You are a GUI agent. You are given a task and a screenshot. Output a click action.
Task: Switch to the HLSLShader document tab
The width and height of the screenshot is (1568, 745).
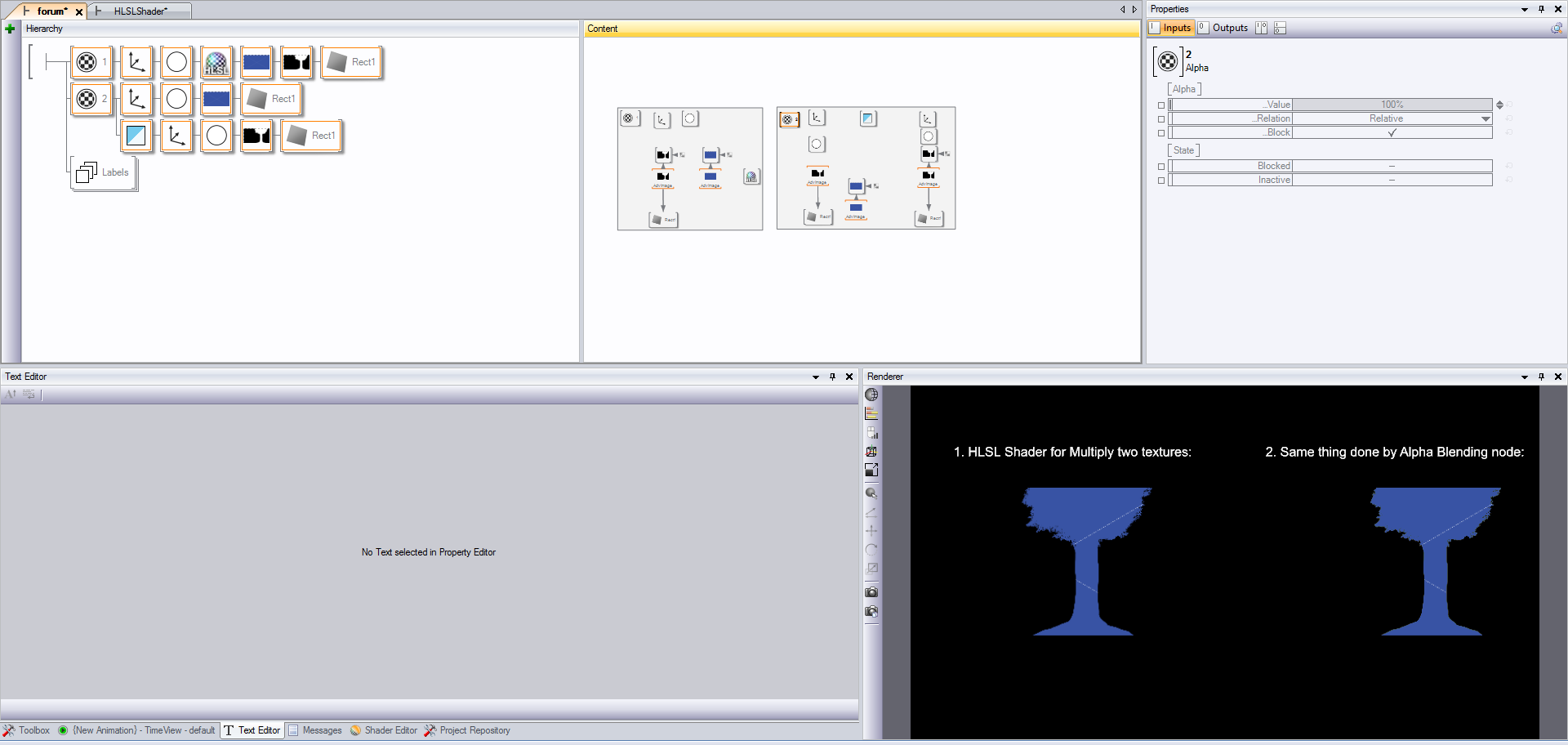click(x=140, y=11)
